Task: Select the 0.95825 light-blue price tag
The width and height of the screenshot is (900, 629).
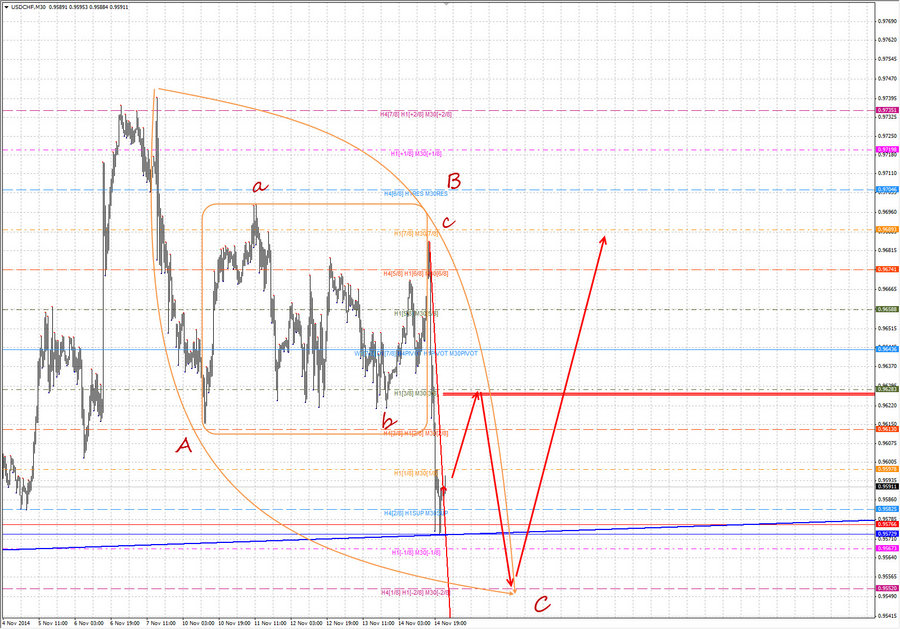Action: [887, 509]
